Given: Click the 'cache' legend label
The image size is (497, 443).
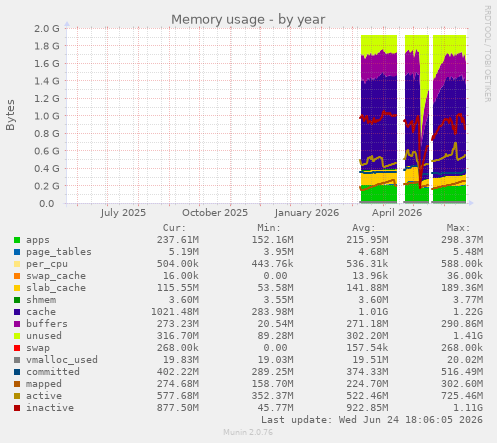Looking at the screenshot, I should (x=41, y=312).
